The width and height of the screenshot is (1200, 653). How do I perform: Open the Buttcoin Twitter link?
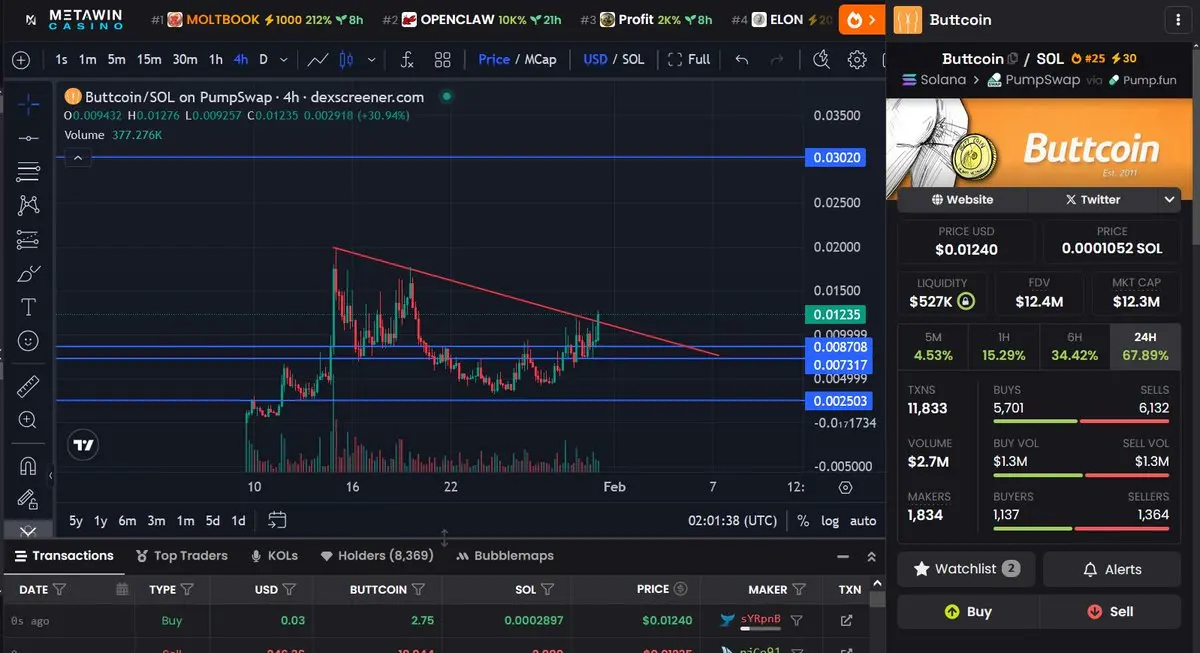pos(1092,200)
